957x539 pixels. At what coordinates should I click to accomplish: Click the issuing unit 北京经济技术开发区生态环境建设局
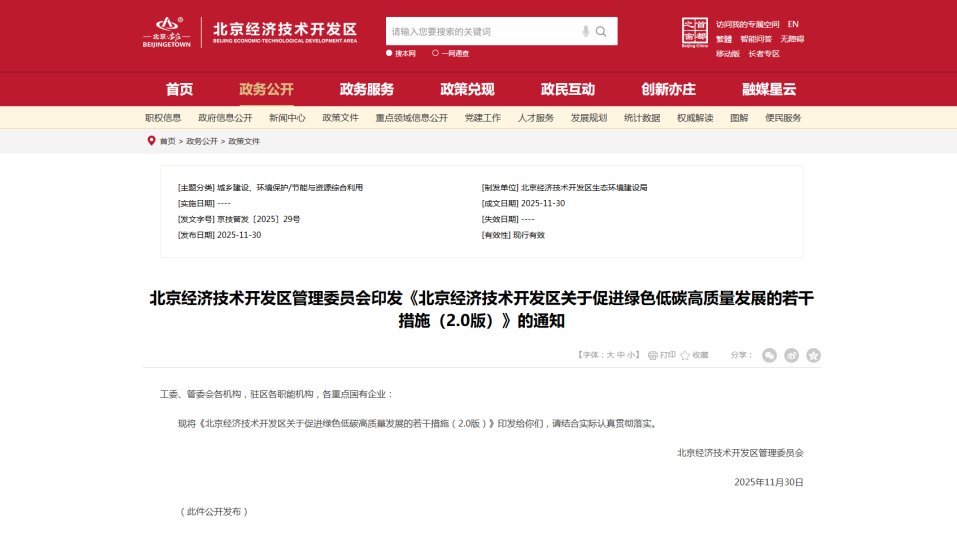584,187
